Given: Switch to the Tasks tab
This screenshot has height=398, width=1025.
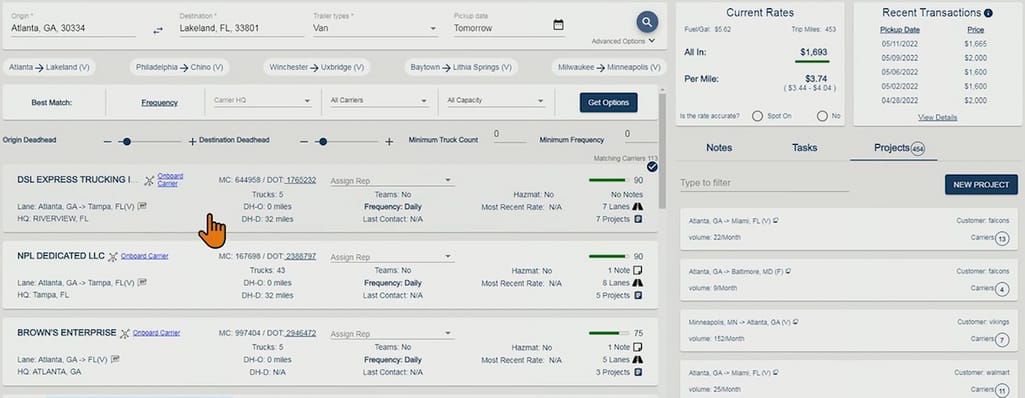Looking at the screenshot, I should tap(804, 148).
